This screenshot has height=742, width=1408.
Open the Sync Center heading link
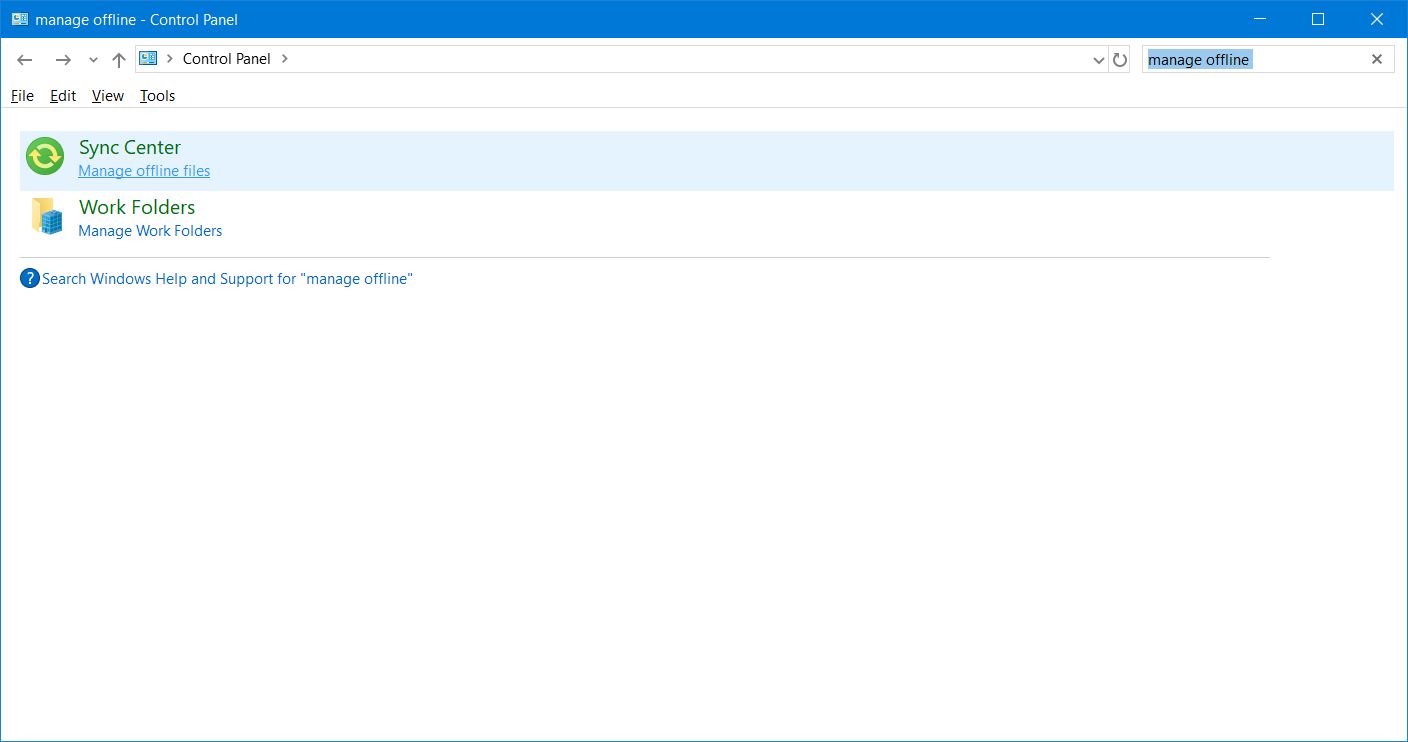[x=130, y=147]
